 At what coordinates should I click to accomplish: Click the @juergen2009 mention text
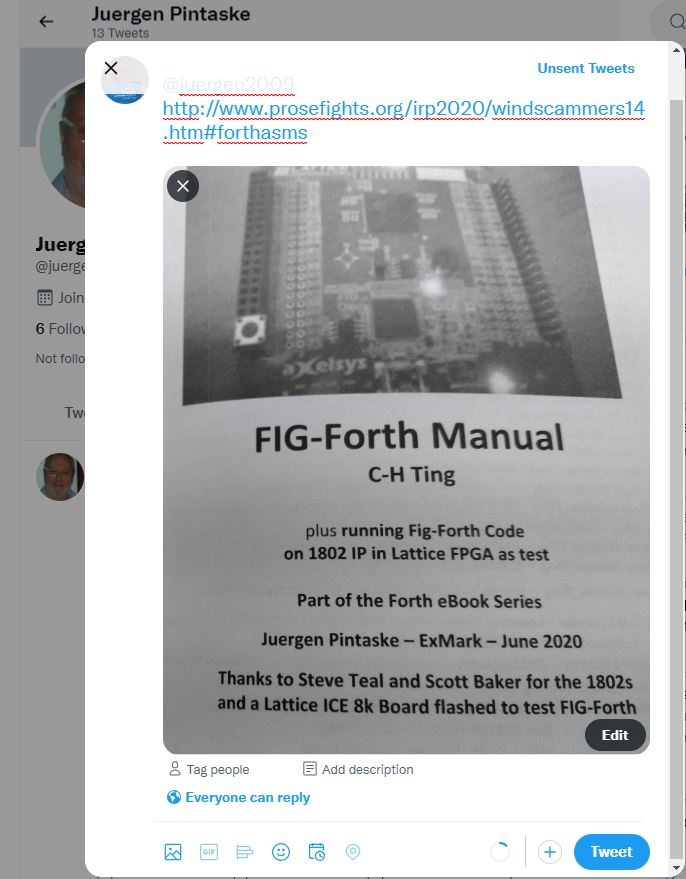(x=228, y=84)
